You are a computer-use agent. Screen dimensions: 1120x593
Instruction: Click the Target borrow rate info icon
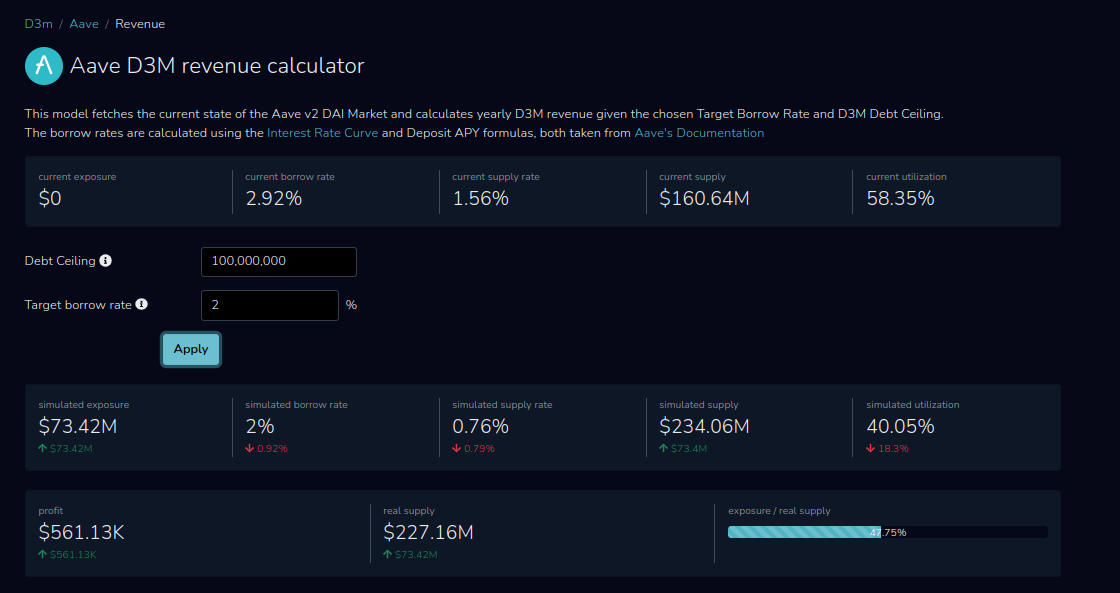pyautogui.click(x=141, y=304)
